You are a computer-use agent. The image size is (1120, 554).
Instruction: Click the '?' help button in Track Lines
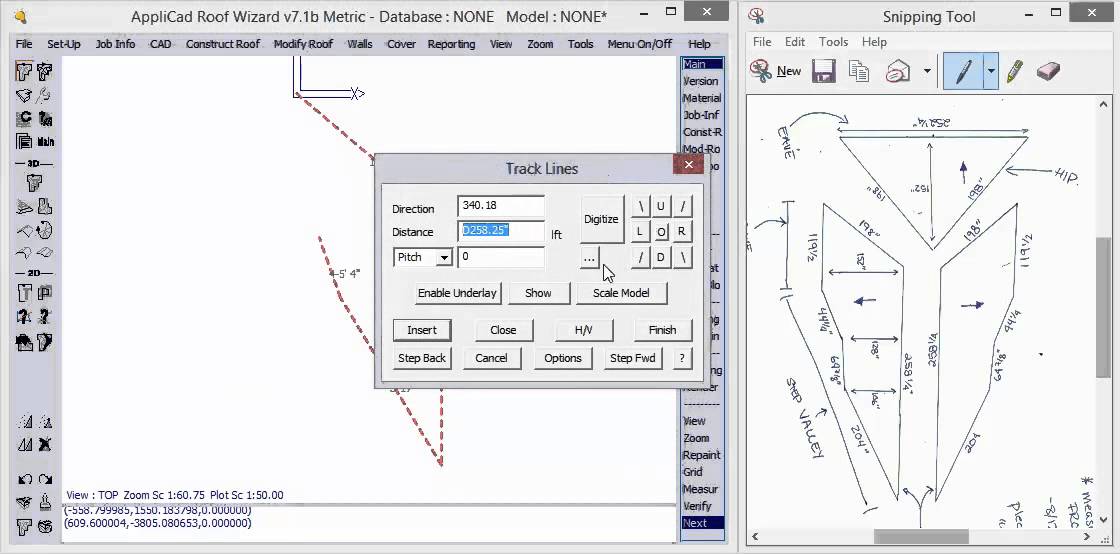tap(682, 358)
